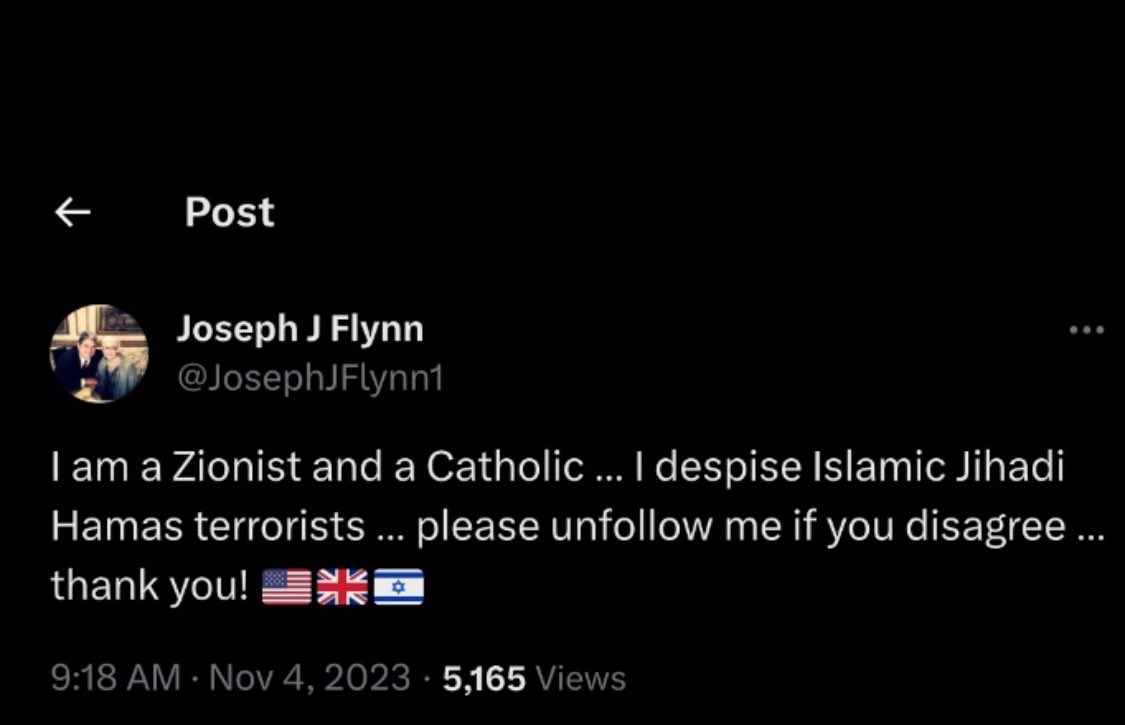Open the Joseph J Flynn display name
Image resolution: width=1125 pixels, height=725 pixels.
tap(300, 328)
